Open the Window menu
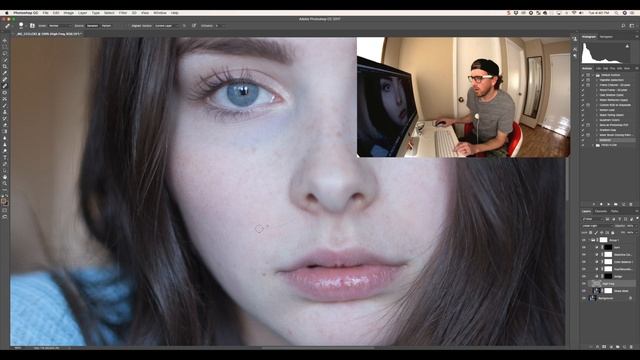The image size is (640, 360). (x=160, y=13)
